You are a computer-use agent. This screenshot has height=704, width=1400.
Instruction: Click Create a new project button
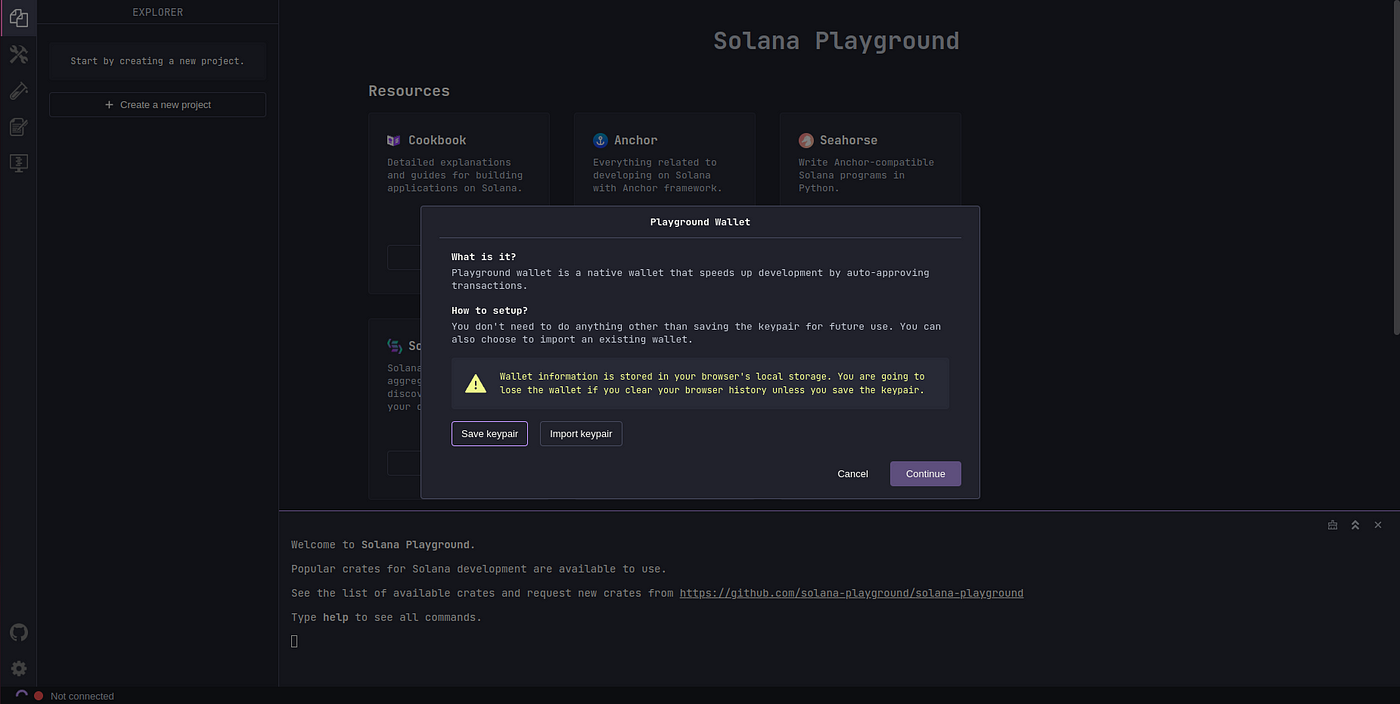158,105
